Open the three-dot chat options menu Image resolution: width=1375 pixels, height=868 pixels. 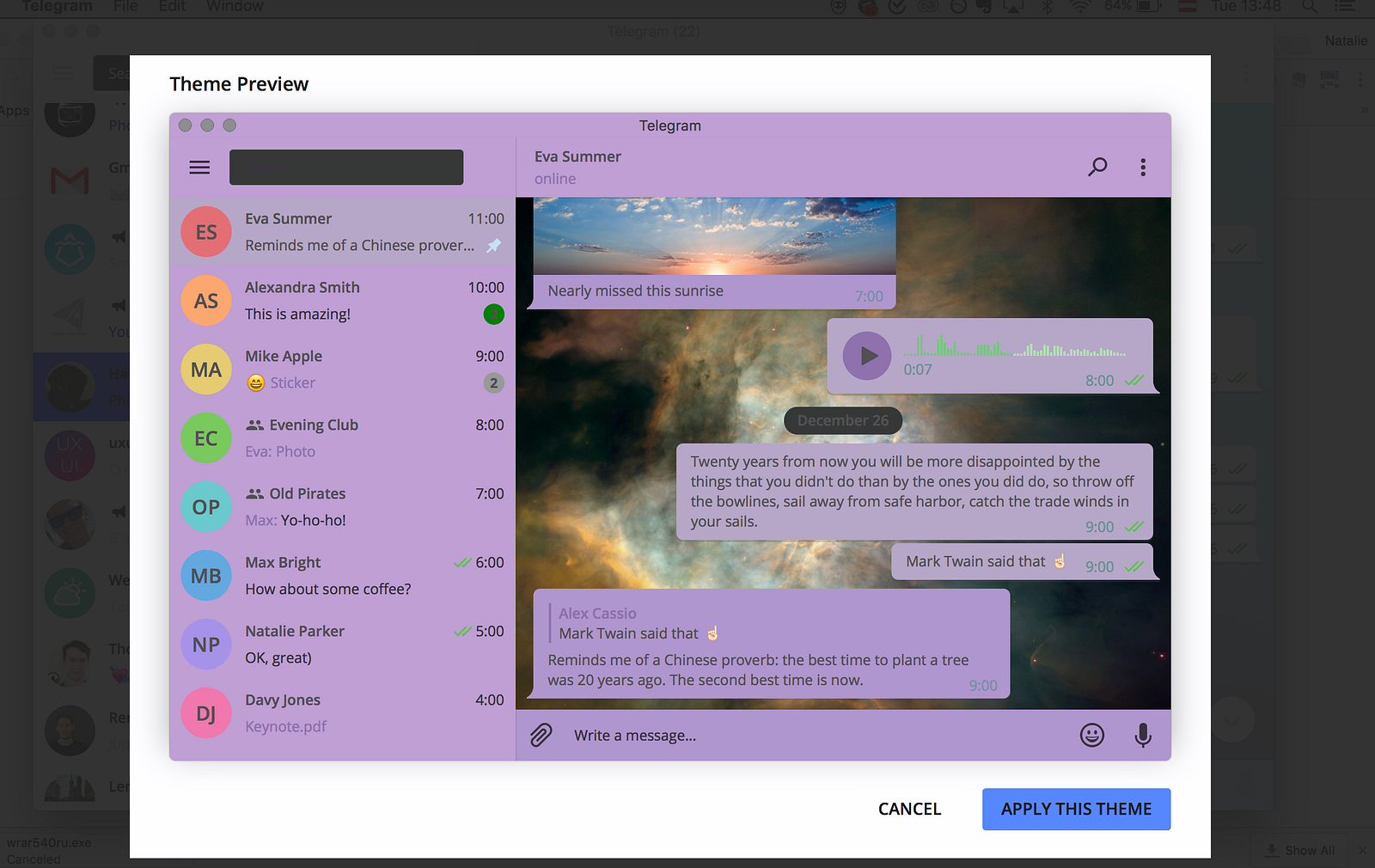coord(1143,167)
